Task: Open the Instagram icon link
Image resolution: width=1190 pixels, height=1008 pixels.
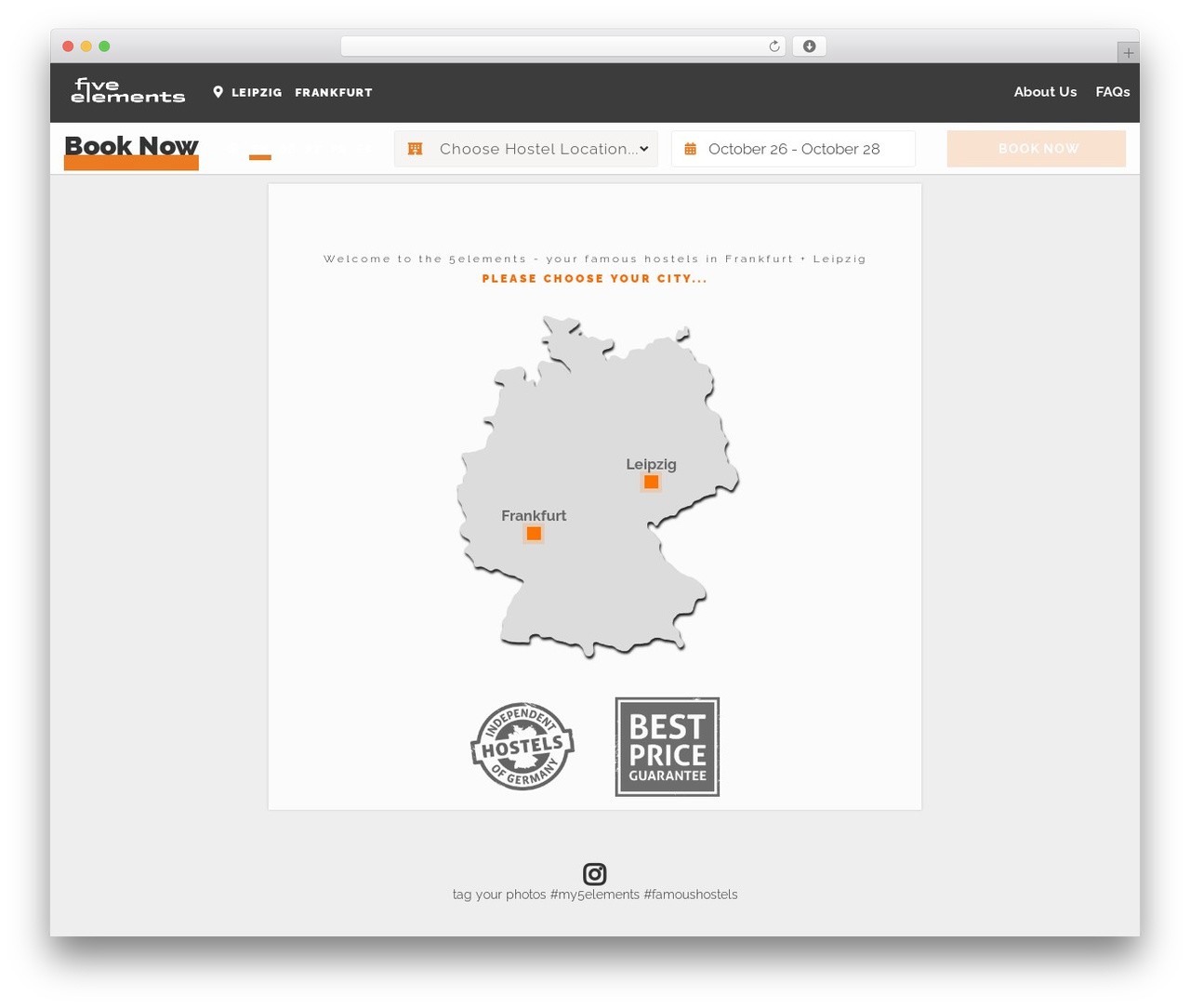Action: point(595,874)
